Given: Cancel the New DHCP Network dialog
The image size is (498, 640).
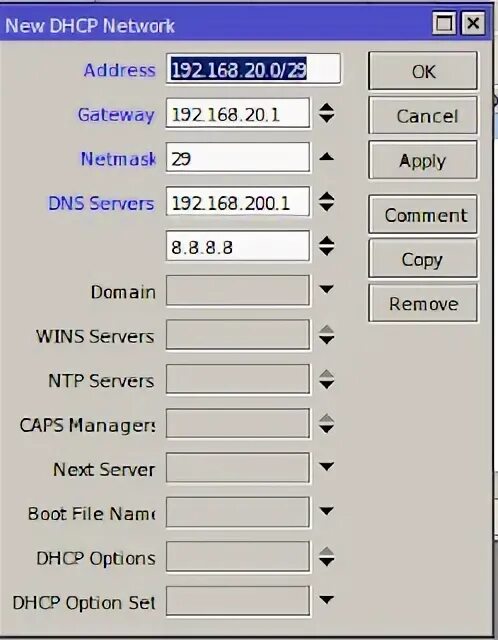Looking at the screenshot, I should [423, 116].
